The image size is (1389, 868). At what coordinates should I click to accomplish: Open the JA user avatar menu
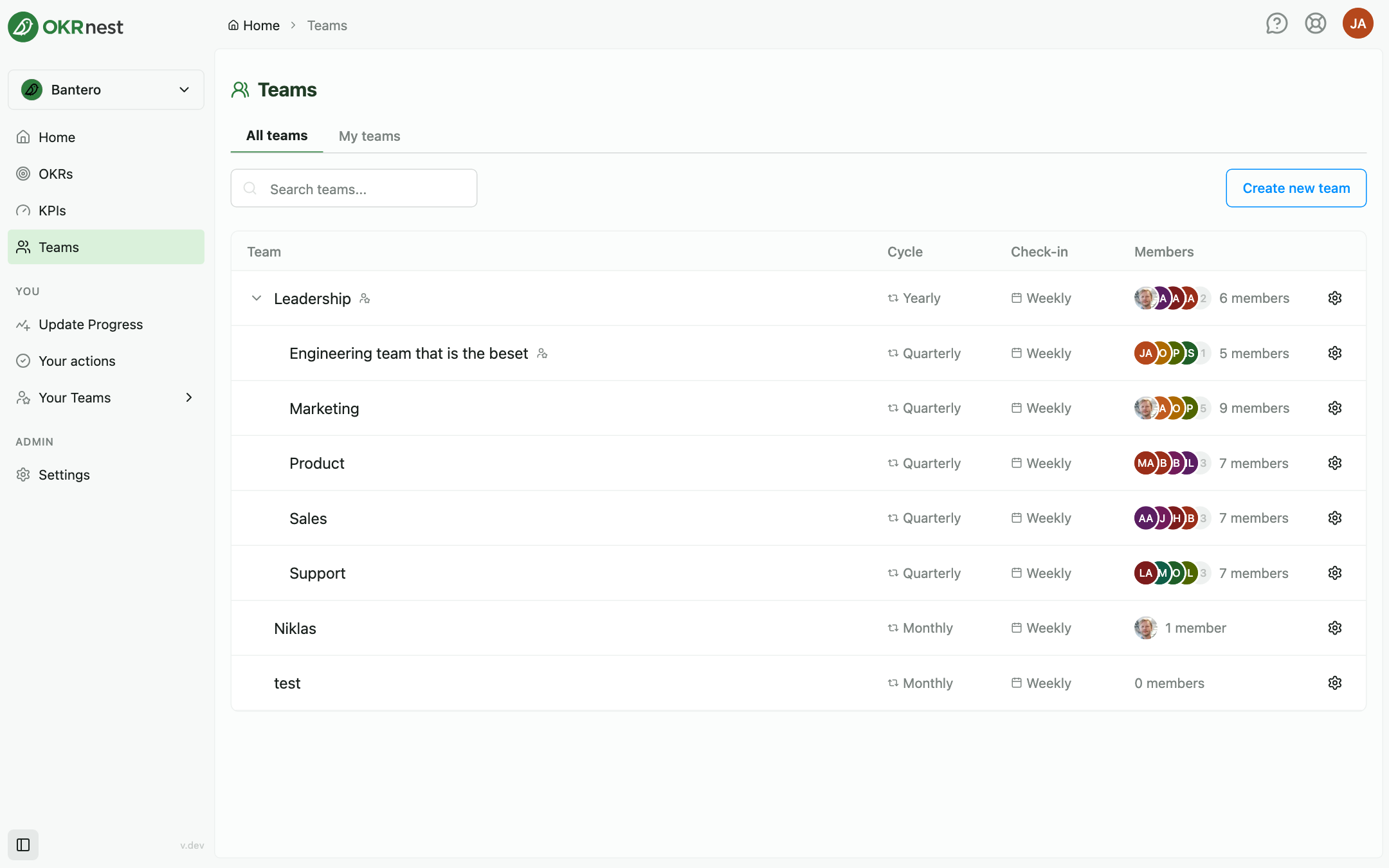click(x=1358, y=24)
